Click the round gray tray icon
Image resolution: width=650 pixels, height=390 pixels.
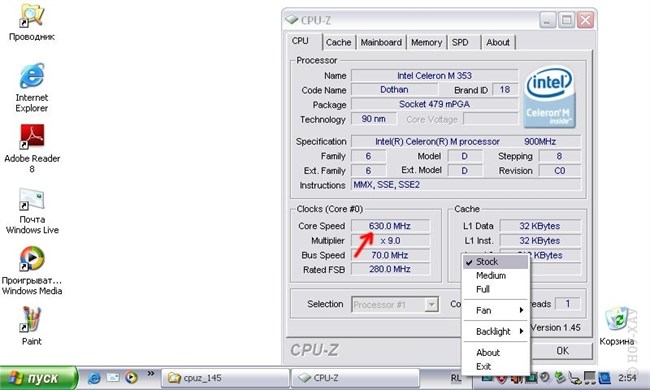(544, 376)
